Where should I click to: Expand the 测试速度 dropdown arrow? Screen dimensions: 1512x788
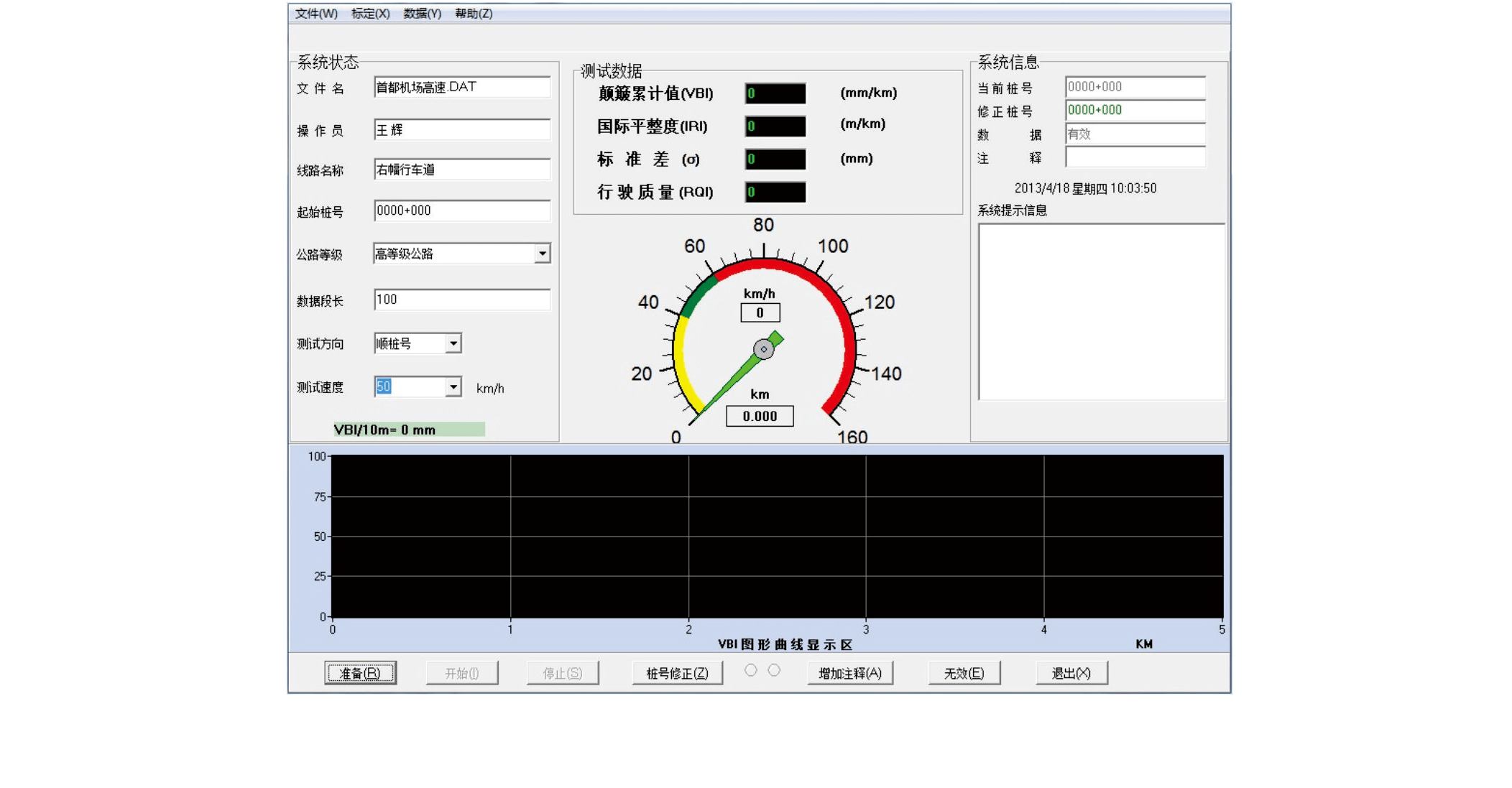pos(453,387)
